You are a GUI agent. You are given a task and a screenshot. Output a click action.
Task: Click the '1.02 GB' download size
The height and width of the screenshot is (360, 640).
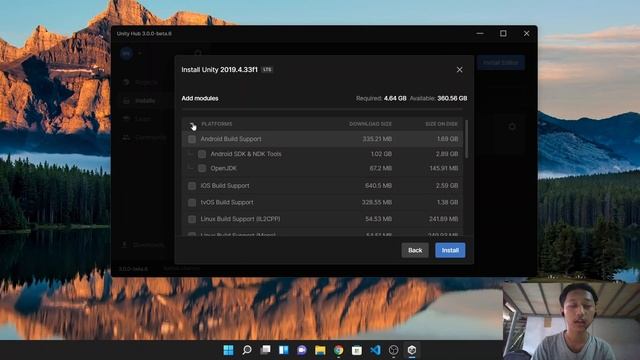[381, 154]
